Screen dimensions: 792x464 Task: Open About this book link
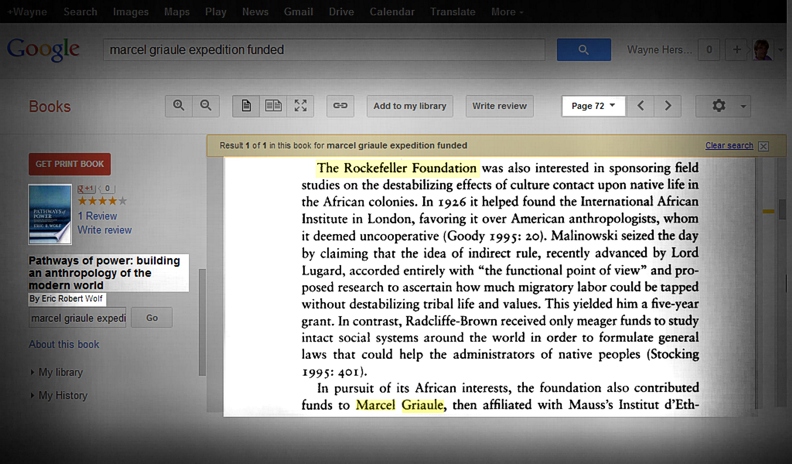64,344
